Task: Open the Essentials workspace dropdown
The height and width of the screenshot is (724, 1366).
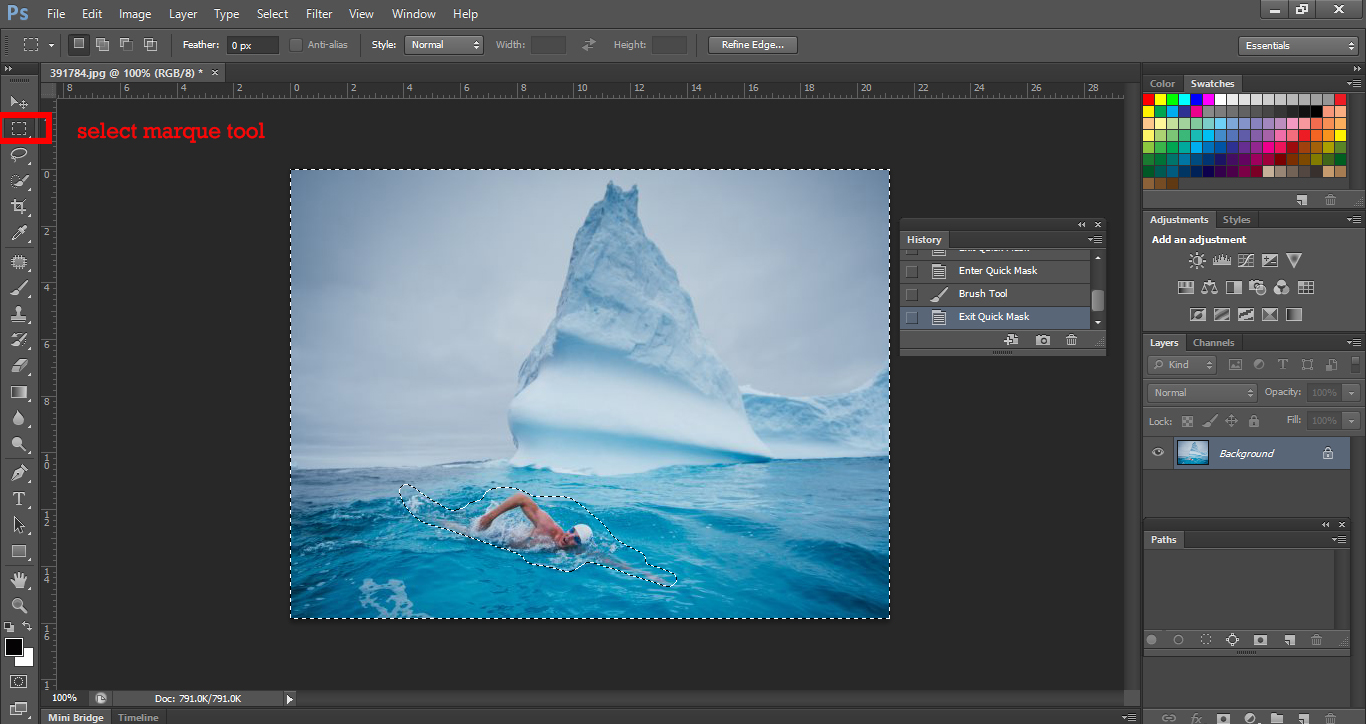Action: (x=1297, y=46)
